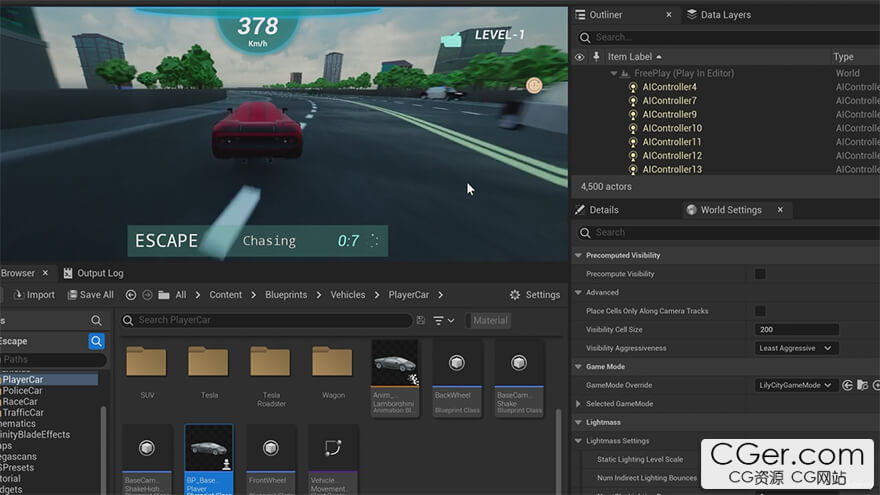The height and width of the screenshot is (495, 880).
Task: Click the sources panel search icon
Action: coord(97,320)
